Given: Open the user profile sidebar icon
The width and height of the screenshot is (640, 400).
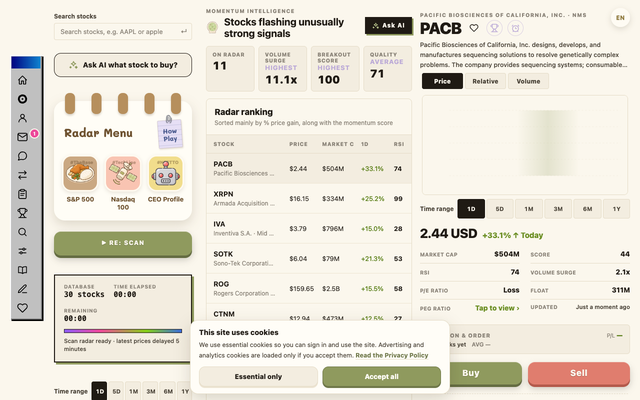Looking at the screenshot, I should pos(22,118).
